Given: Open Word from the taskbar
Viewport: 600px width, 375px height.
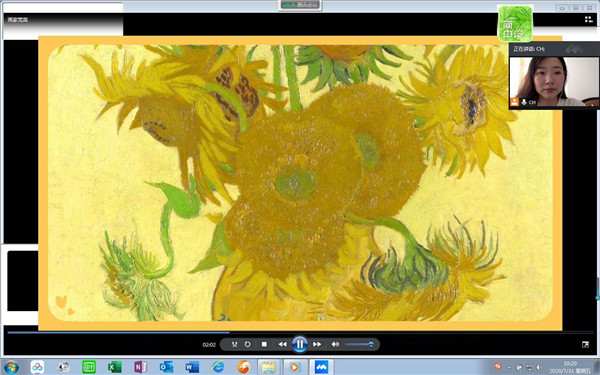Looking at the screenshot, I should [x=192, y=367].
